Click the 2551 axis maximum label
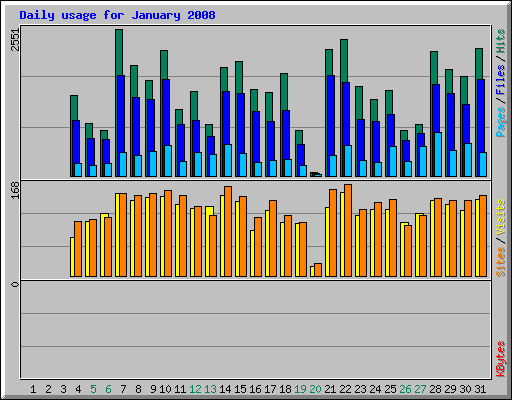This screenshot has height=400, width=512. click(x=15, y=40)
